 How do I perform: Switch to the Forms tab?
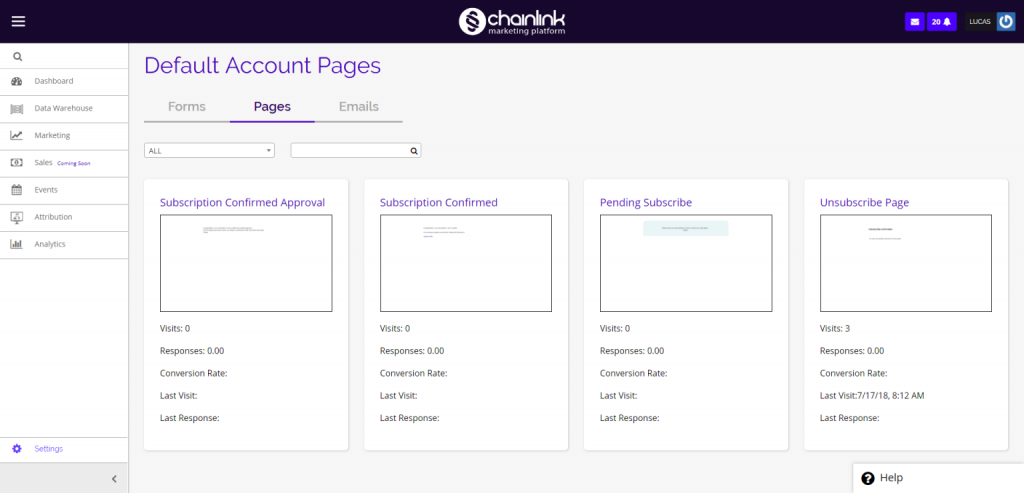pos(187,106)
